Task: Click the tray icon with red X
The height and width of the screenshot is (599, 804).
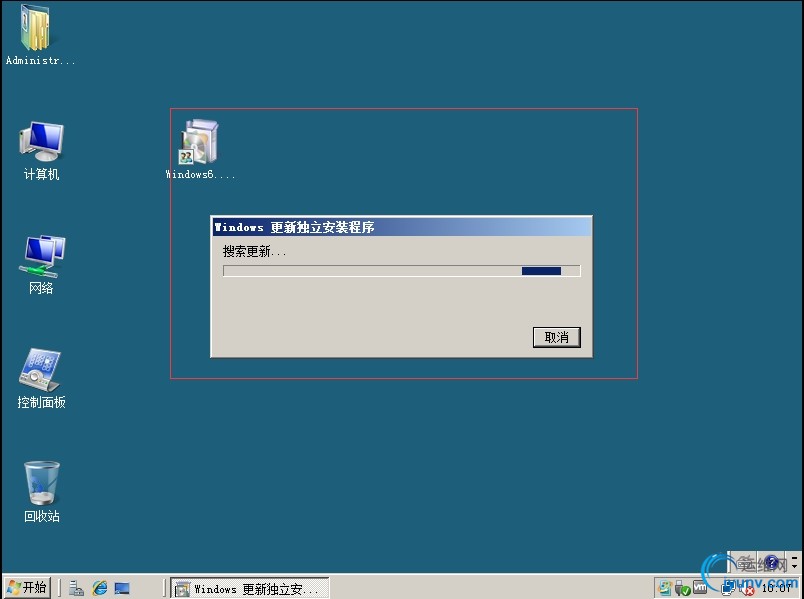Action: [747, 589]
